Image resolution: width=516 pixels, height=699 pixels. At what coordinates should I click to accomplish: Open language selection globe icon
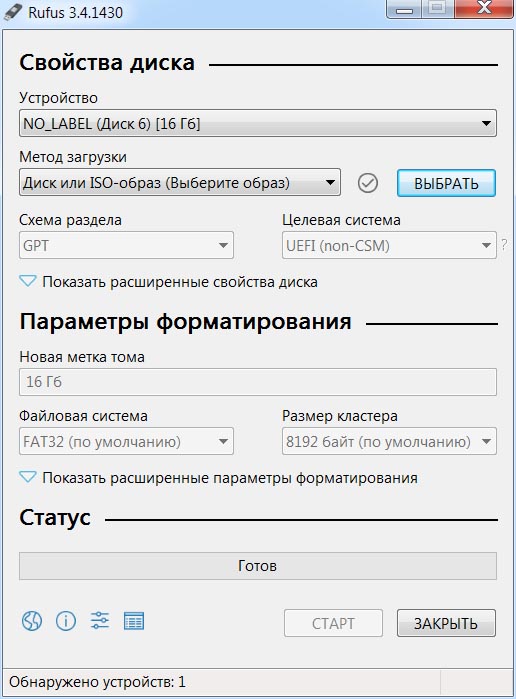click(32, 621)
